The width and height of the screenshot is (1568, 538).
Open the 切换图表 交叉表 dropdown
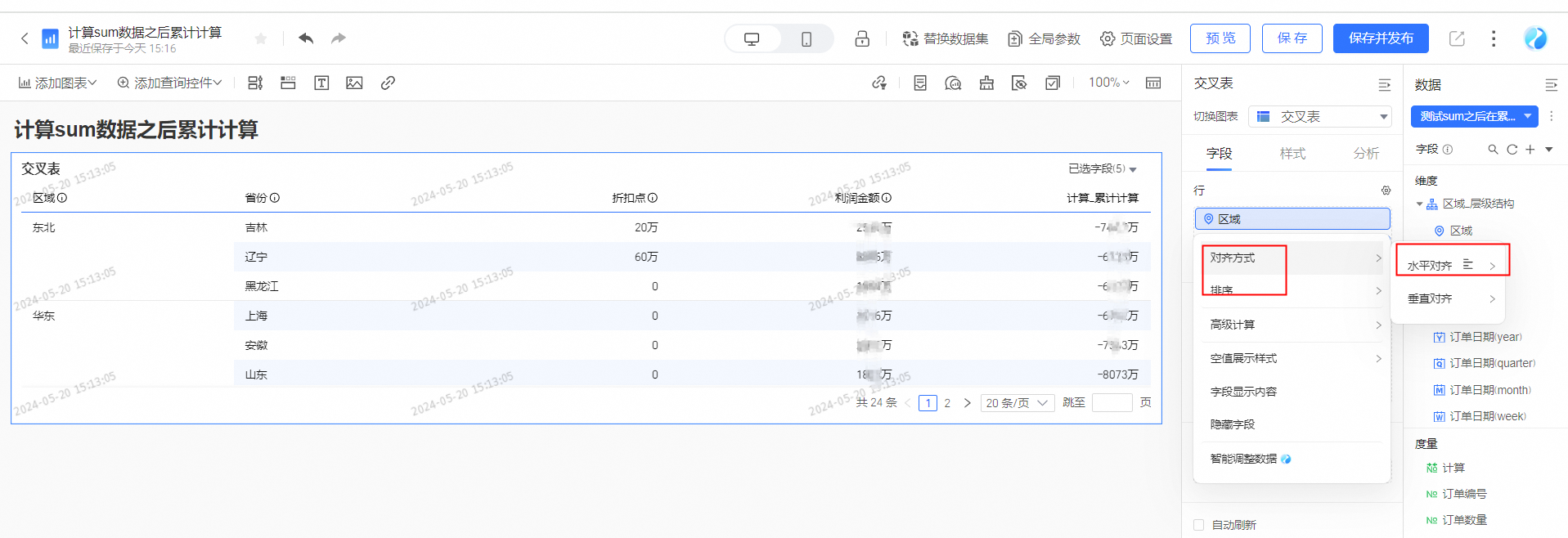click(x=1320, y=117)
